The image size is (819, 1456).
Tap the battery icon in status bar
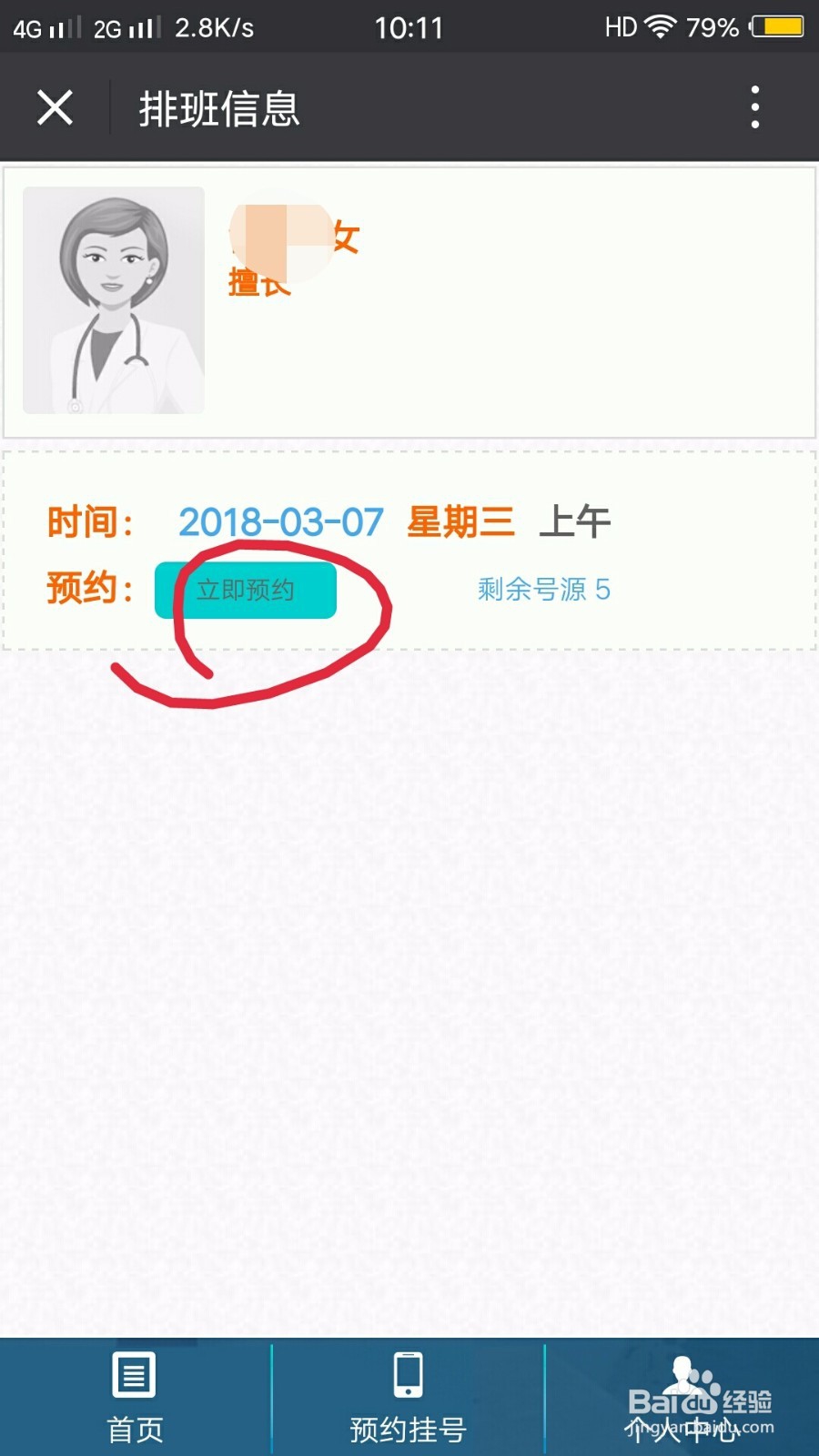(x=777, y=26)
